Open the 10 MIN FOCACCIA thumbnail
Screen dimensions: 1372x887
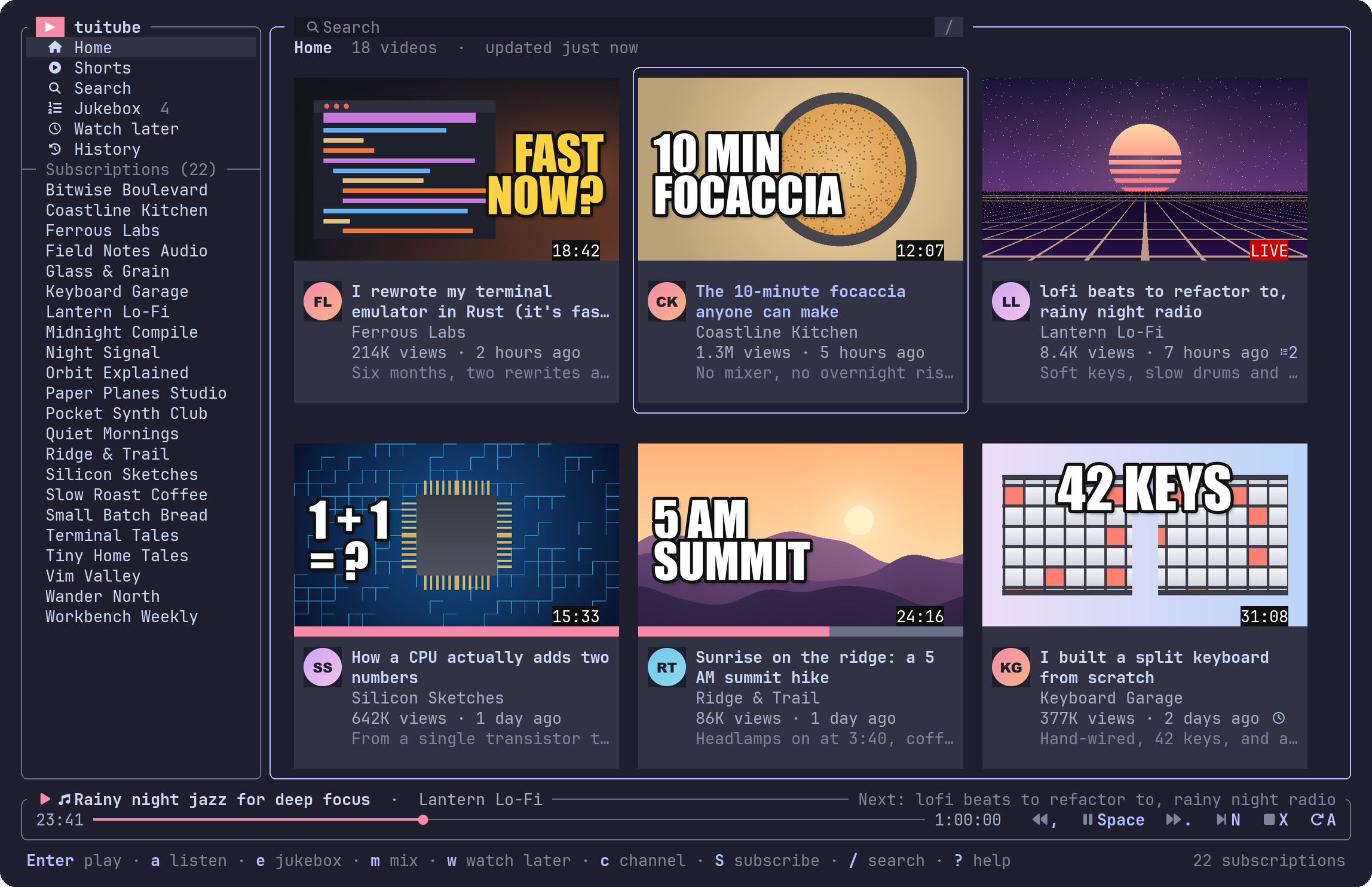pyautogui.click(x=801, y=169)
